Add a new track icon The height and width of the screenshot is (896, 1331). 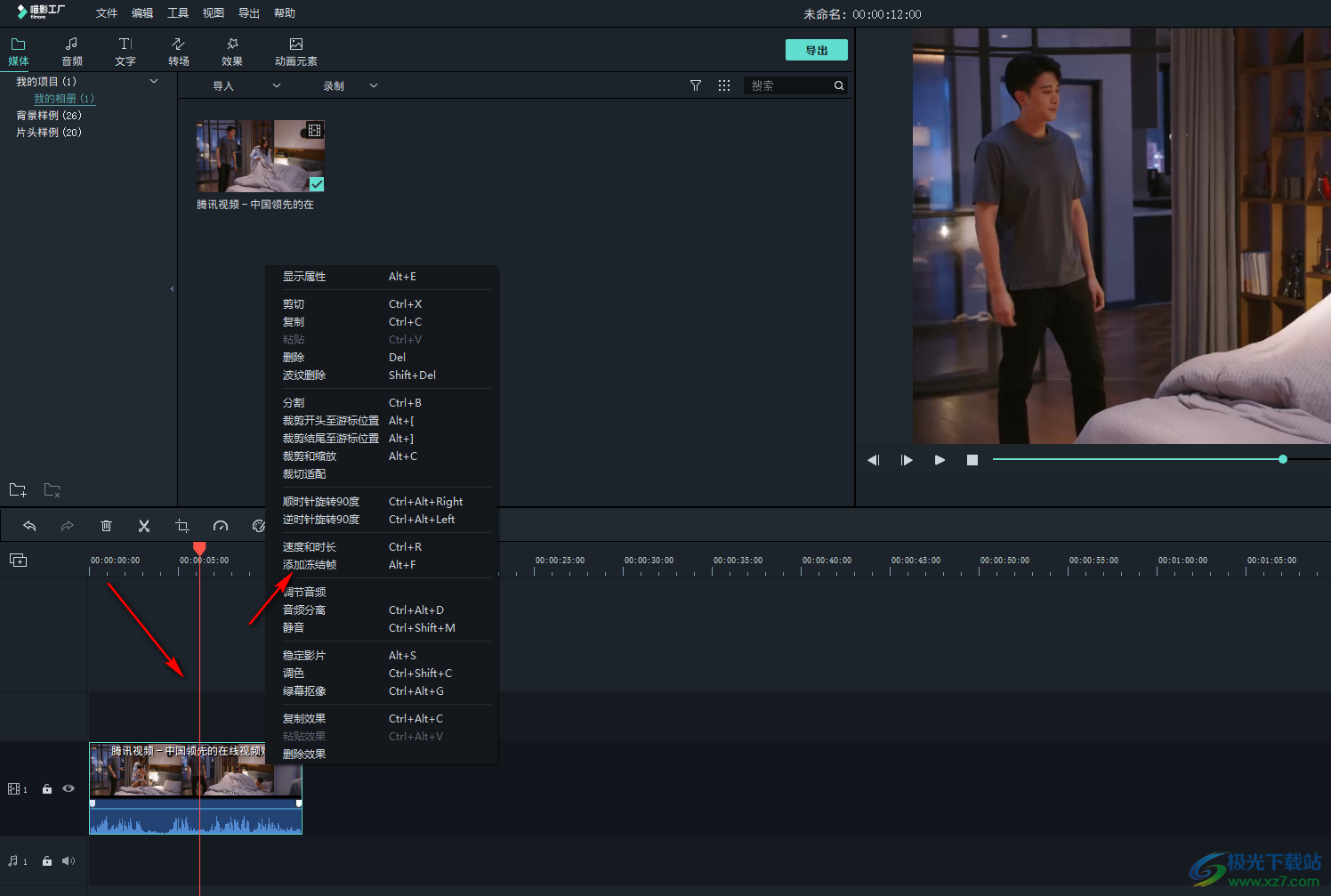pyautogui.click(x=18, y=560)
